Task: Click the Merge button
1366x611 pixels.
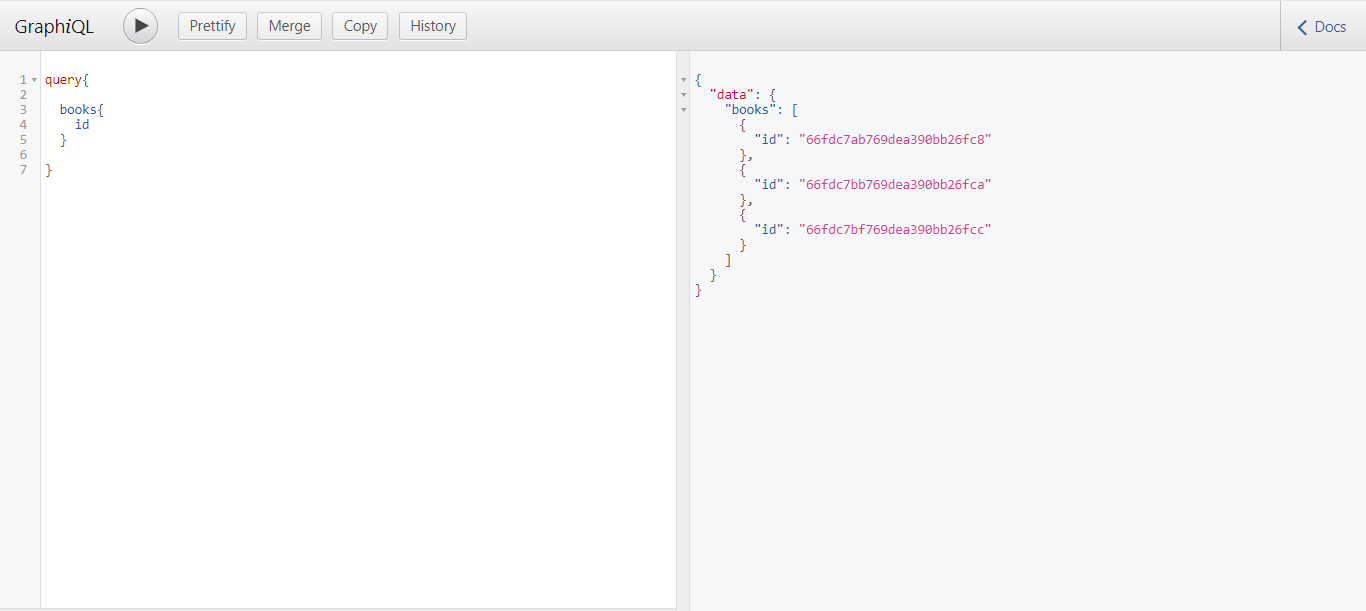Action: pos(289,25)
